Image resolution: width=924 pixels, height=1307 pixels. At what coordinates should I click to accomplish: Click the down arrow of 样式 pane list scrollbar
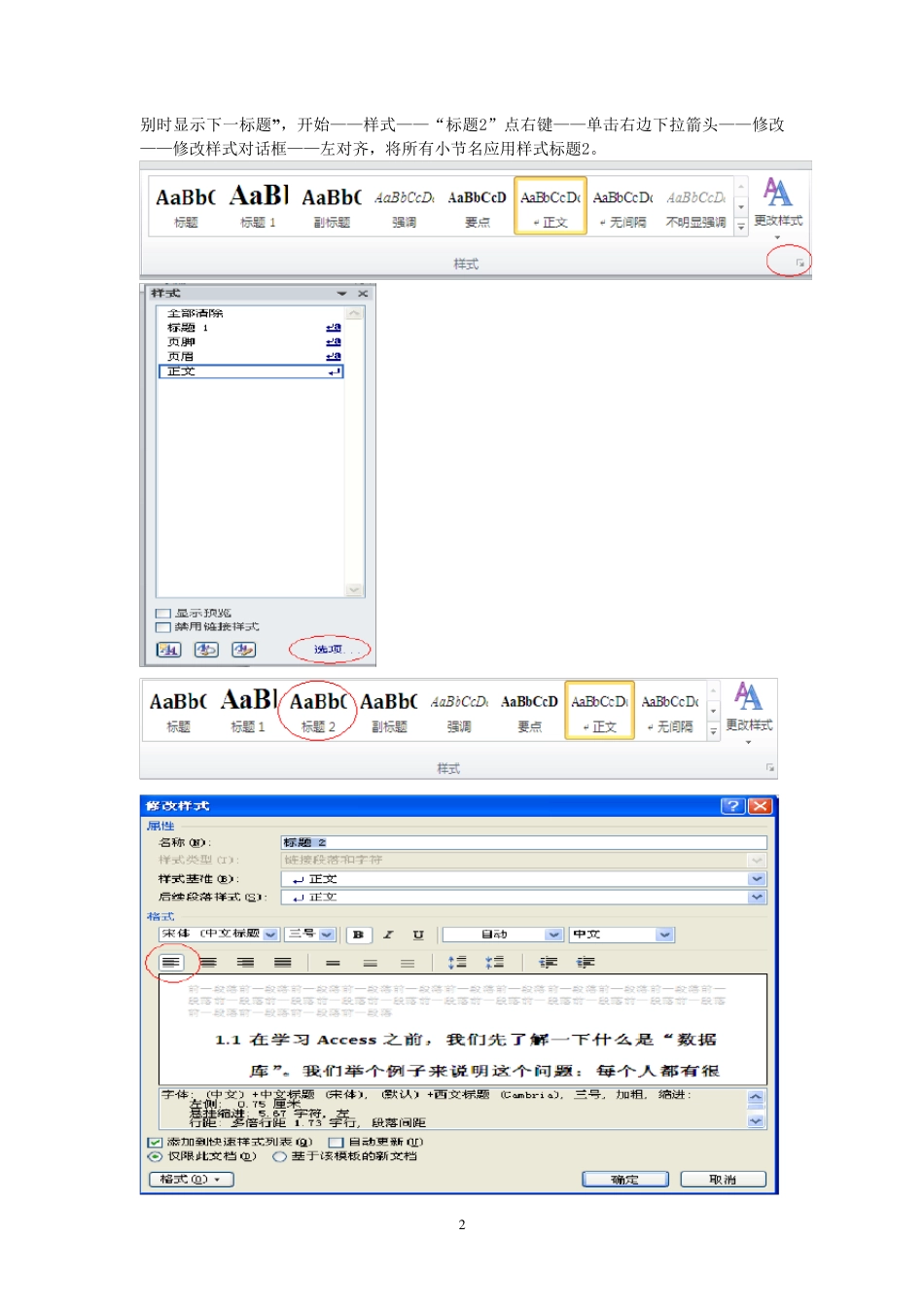point(354,589)
